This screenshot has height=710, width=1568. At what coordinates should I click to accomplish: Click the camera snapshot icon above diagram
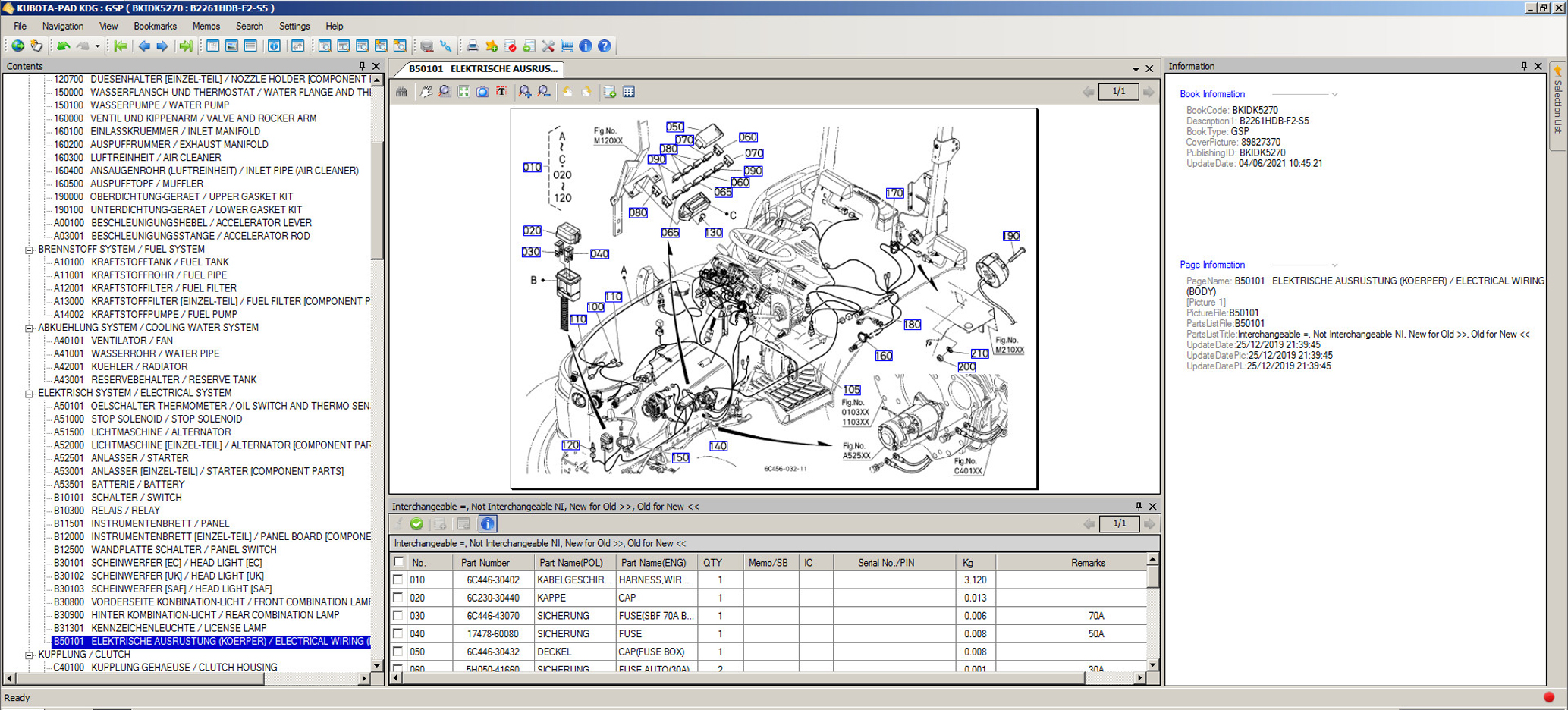pyautogui.click(x=482, y=92)
